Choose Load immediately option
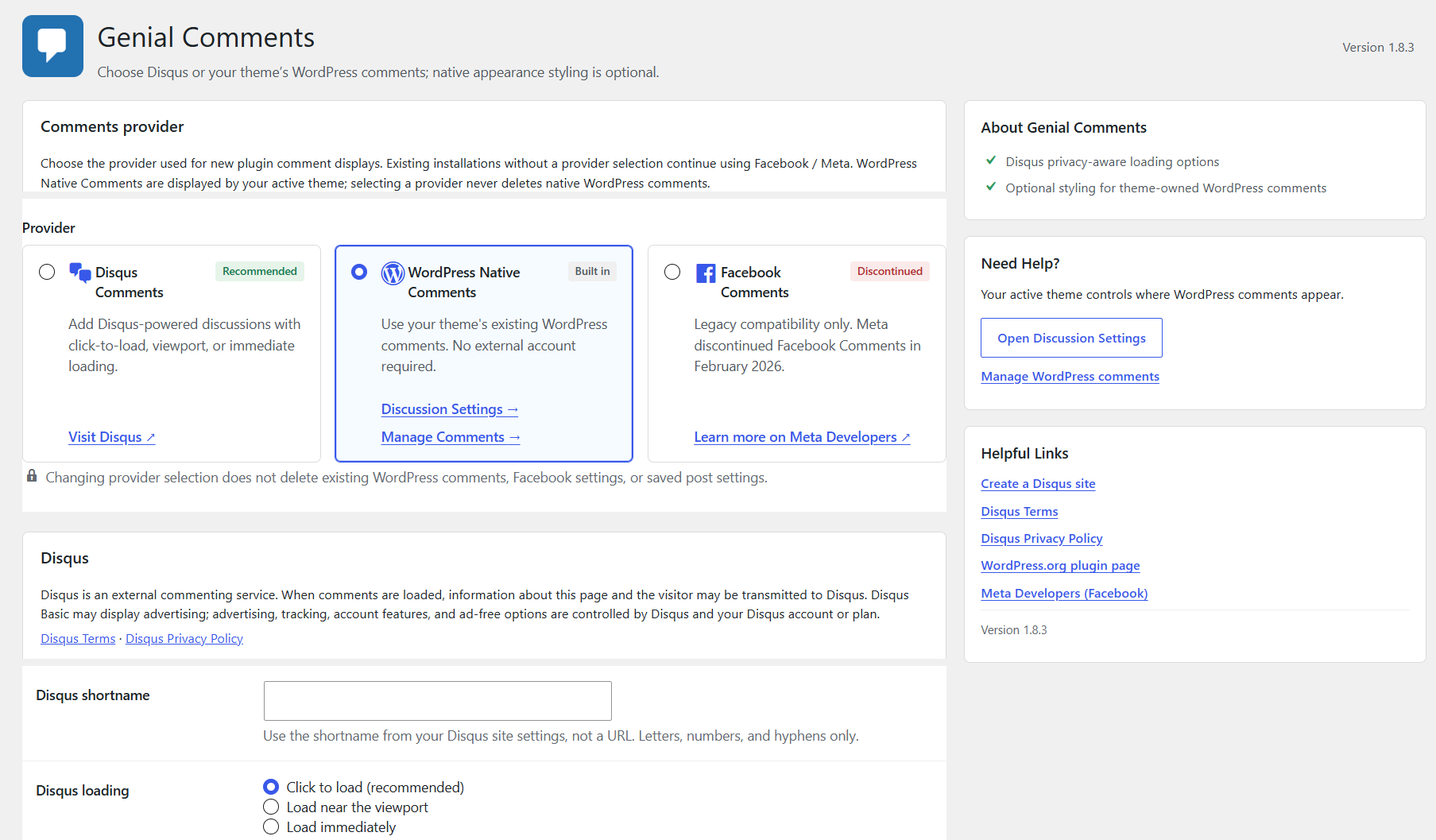 tap(271, 826)
